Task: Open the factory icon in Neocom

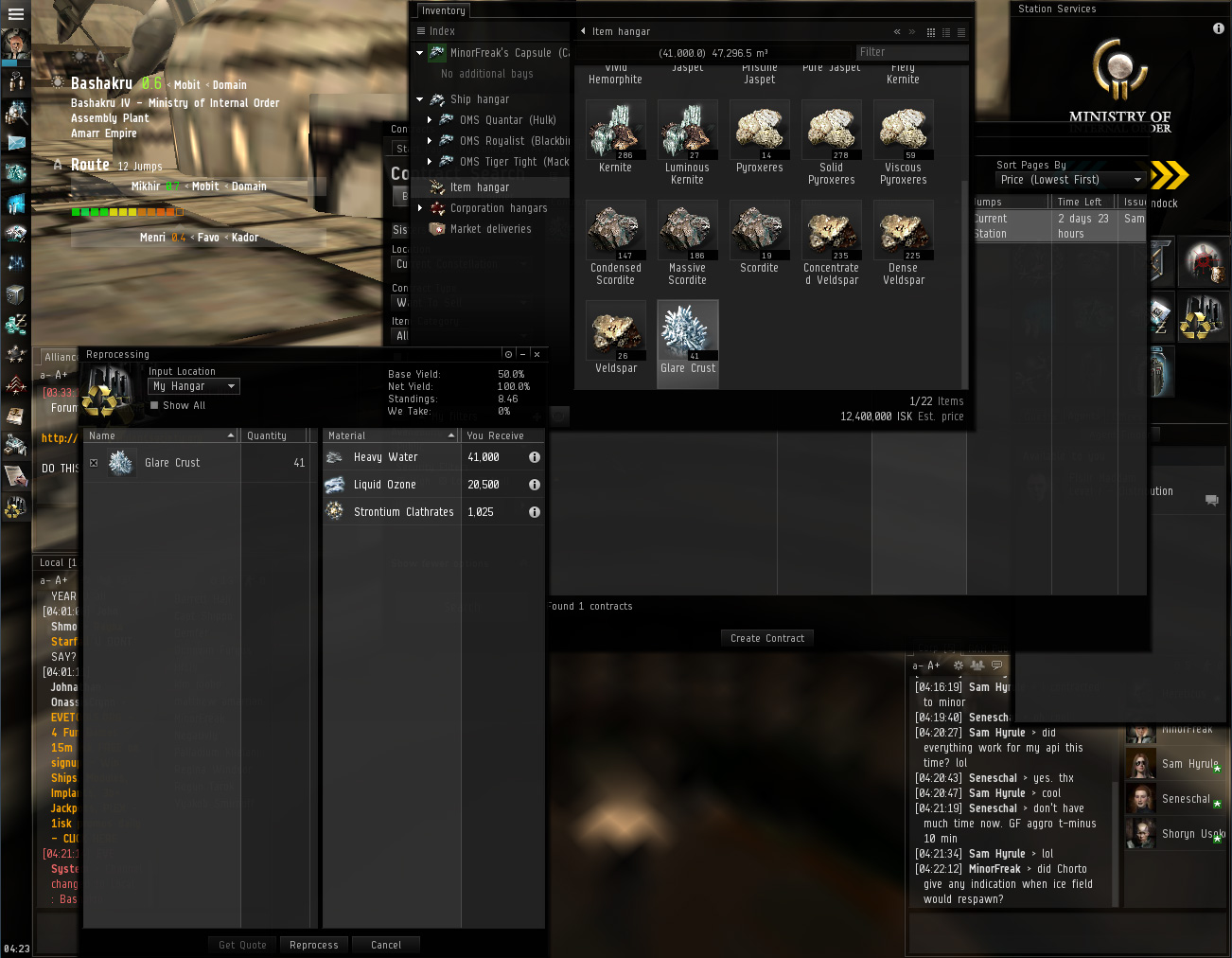Action: (x=16, y=444)
